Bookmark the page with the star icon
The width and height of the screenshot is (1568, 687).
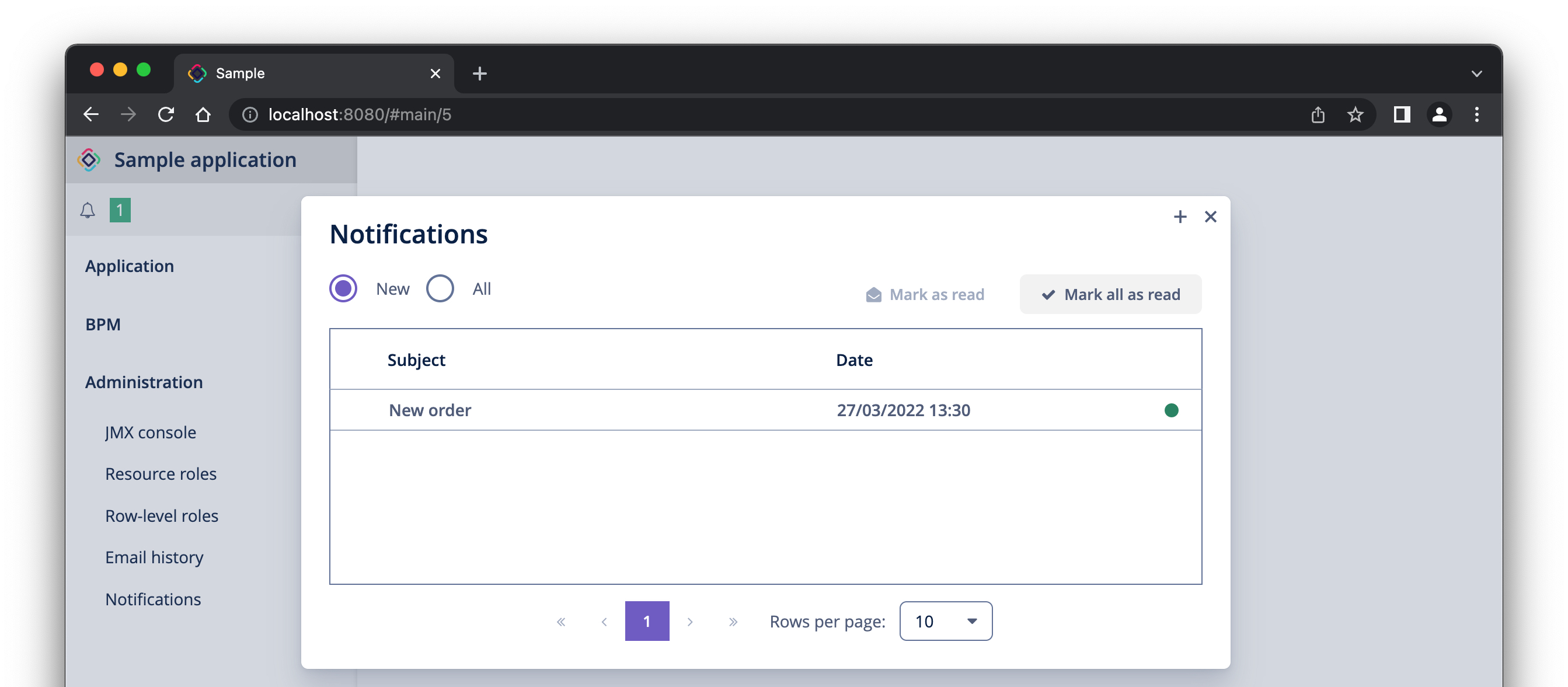tap(1355, 114)
